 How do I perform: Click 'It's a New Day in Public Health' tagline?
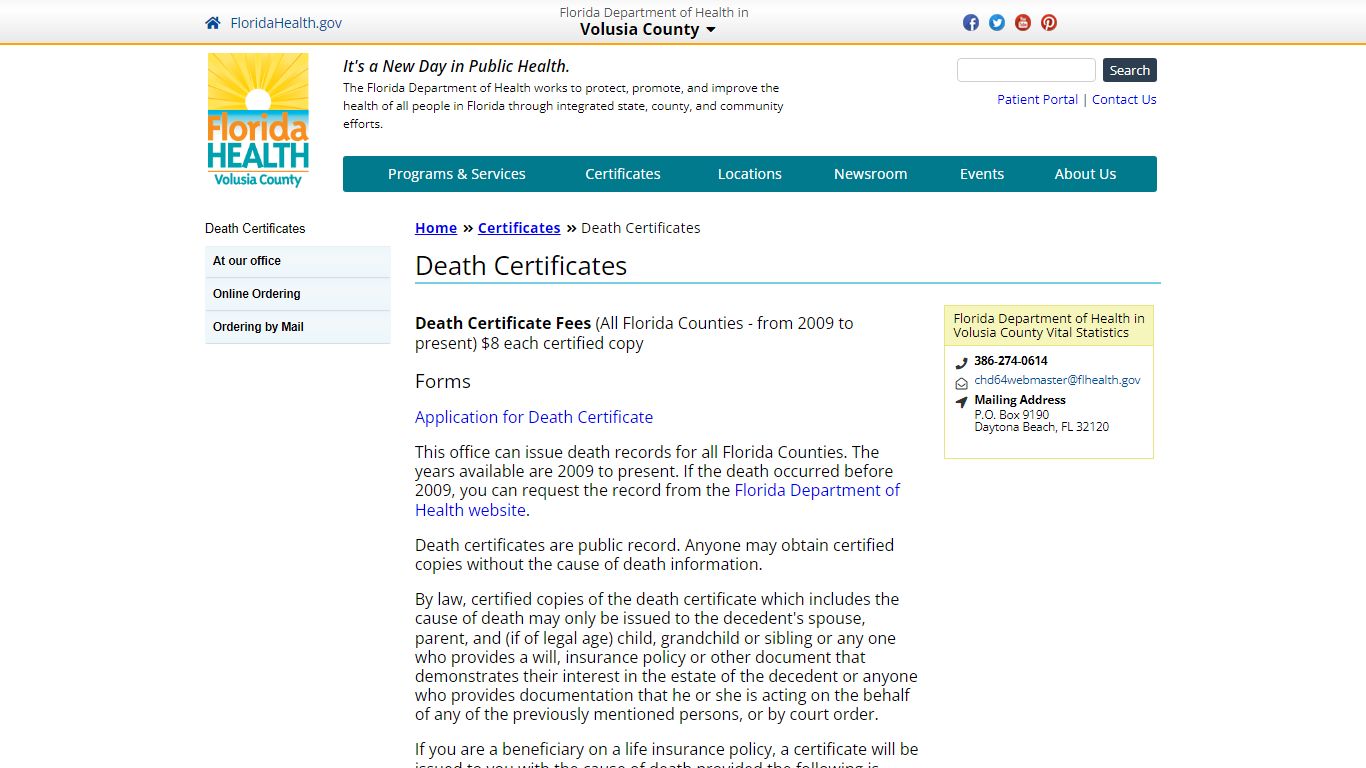pos(456,66)
